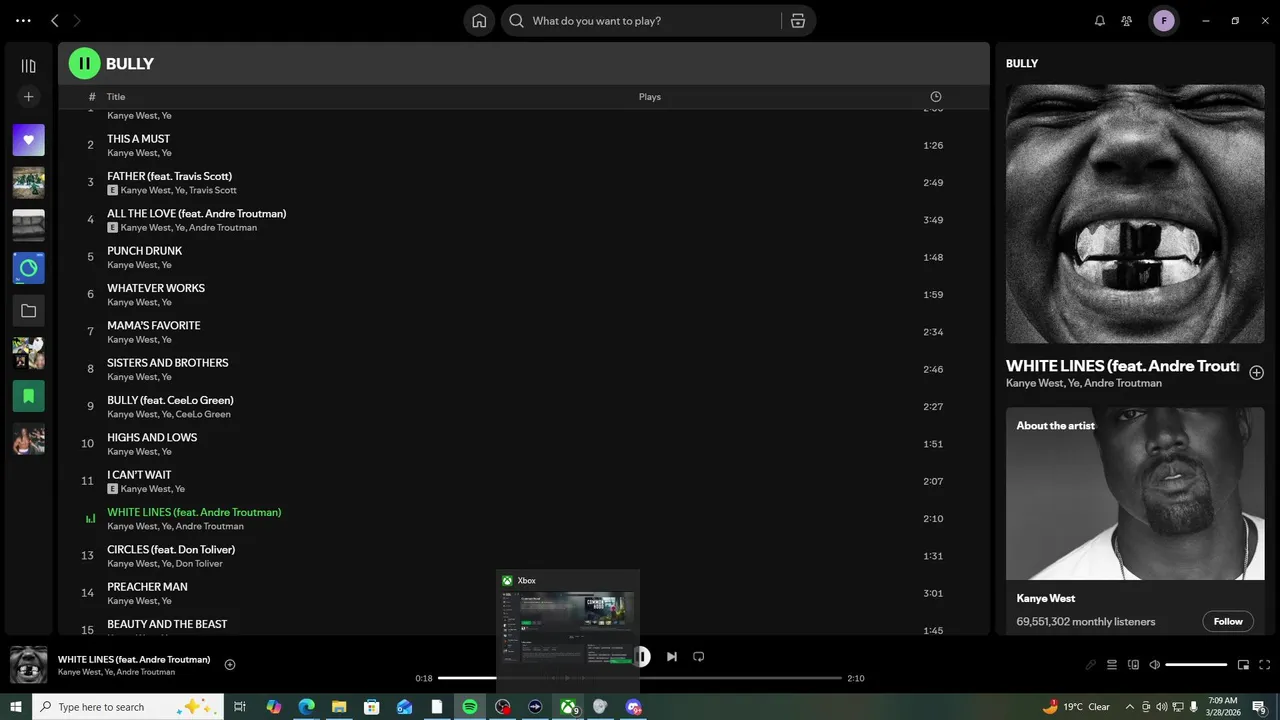Open CeeLo Green artist link in track 9
1280x720 pixels.
pos(203,414)
